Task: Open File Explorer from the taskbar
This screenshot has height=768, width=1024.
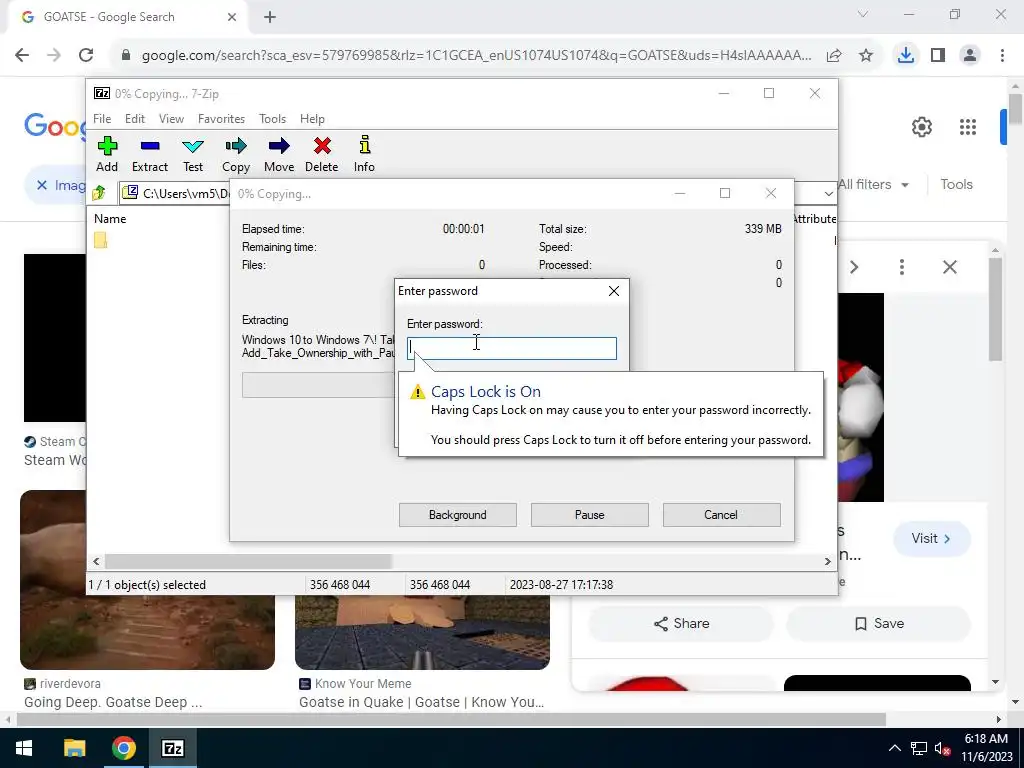Action: point(74,748)
